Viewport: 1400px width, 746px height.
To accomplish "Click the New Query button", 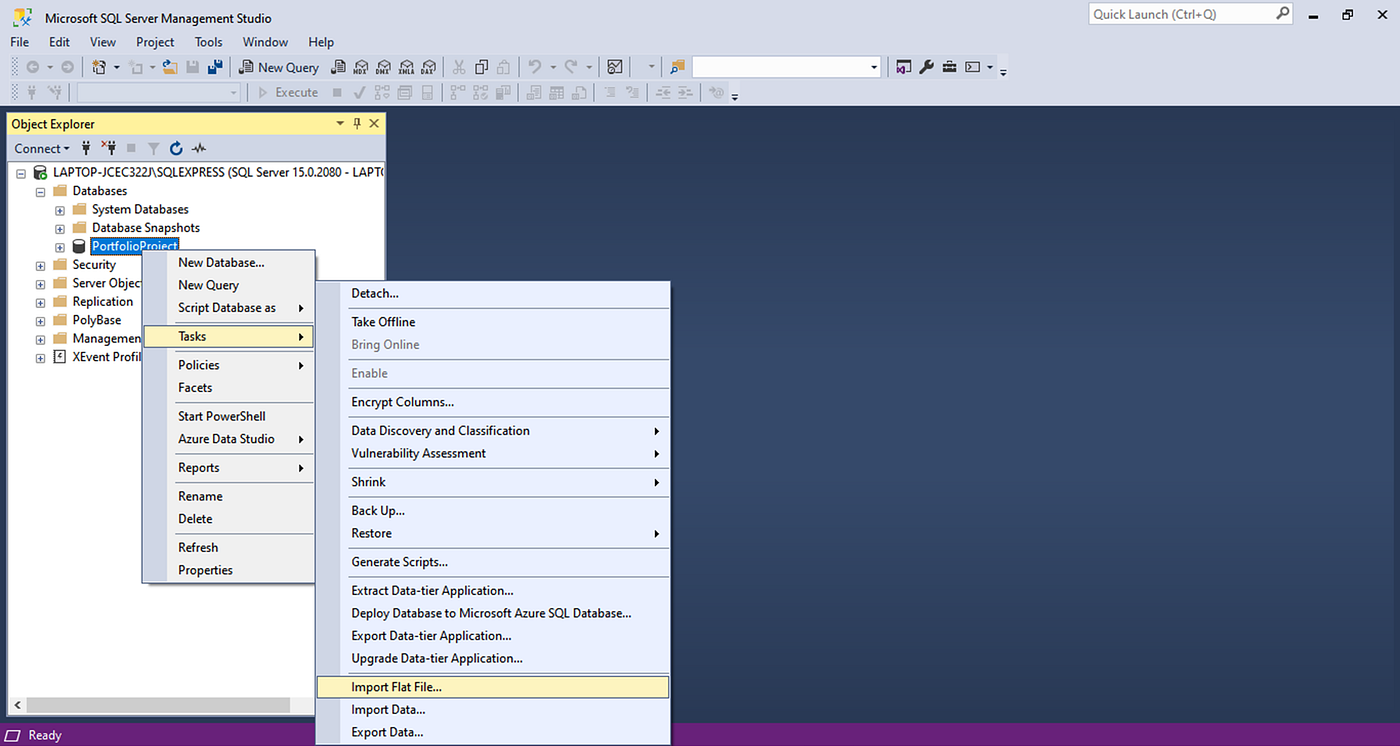I will (x=279, y=67).
